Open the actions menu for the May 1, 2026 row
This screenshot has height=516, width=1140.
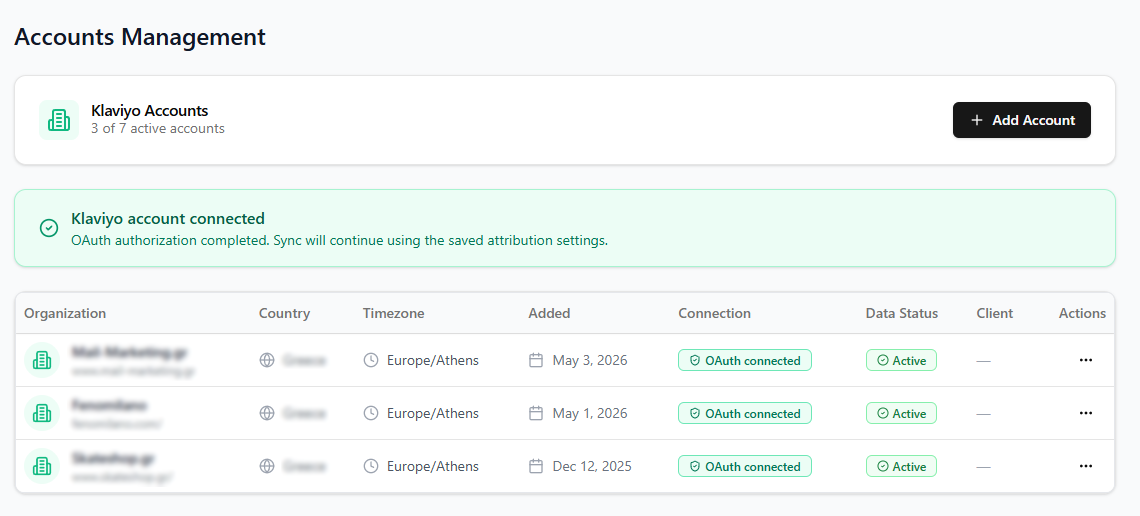point(1085,413)
